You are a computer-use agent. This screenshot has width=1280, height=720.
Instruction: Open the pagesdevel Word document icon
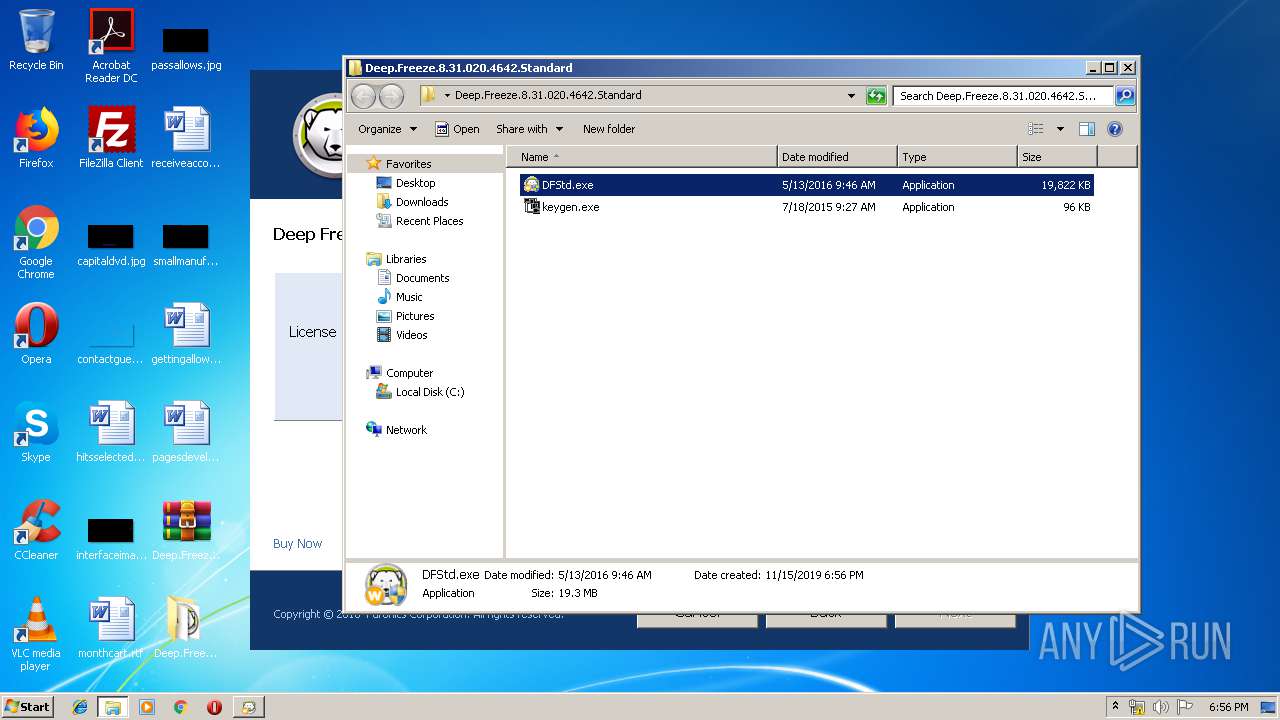click(x=186, y=432)
